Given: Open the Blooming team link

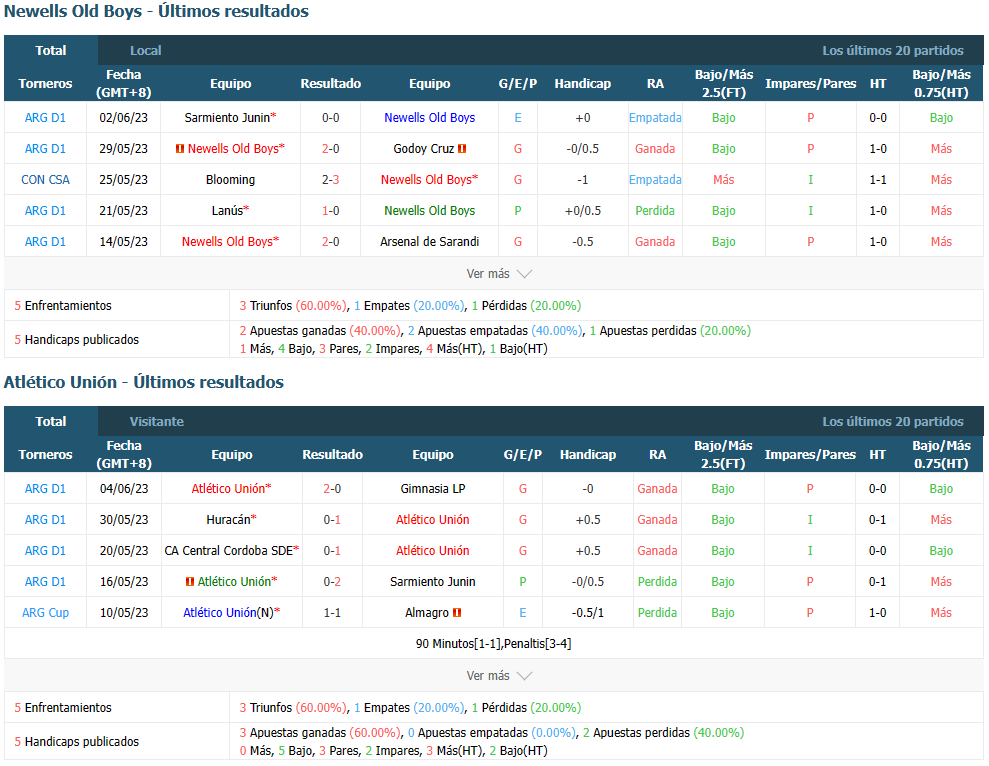Looking at the screenshot, I should click(230, 180).
